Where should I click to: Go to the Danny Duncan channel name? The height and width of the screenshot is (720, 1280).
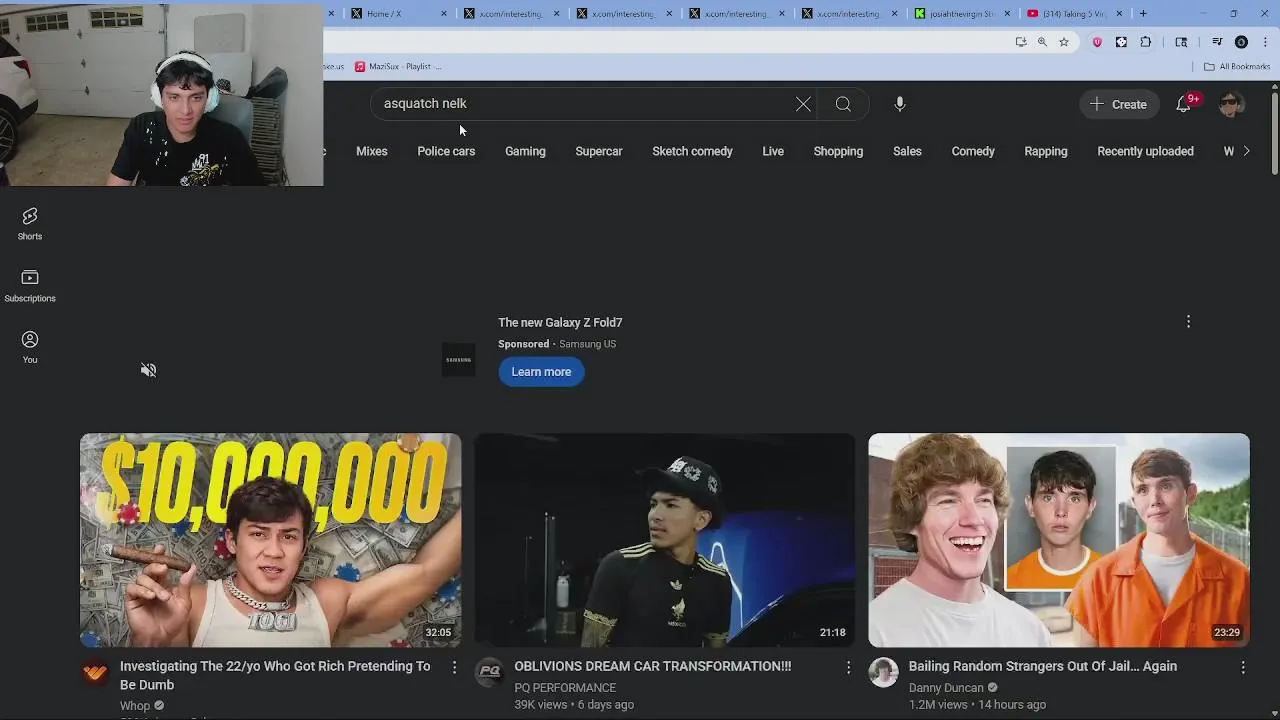pyautogui.click(x=946, y=688)
